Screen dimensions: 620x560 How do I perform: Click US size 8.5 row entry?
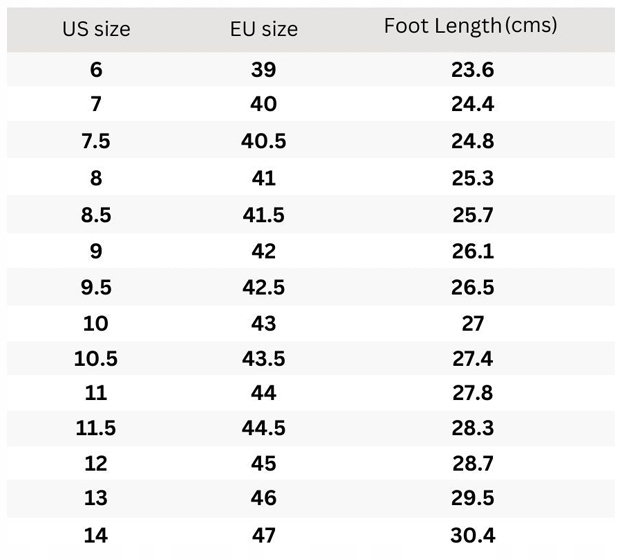click(96, 215)
